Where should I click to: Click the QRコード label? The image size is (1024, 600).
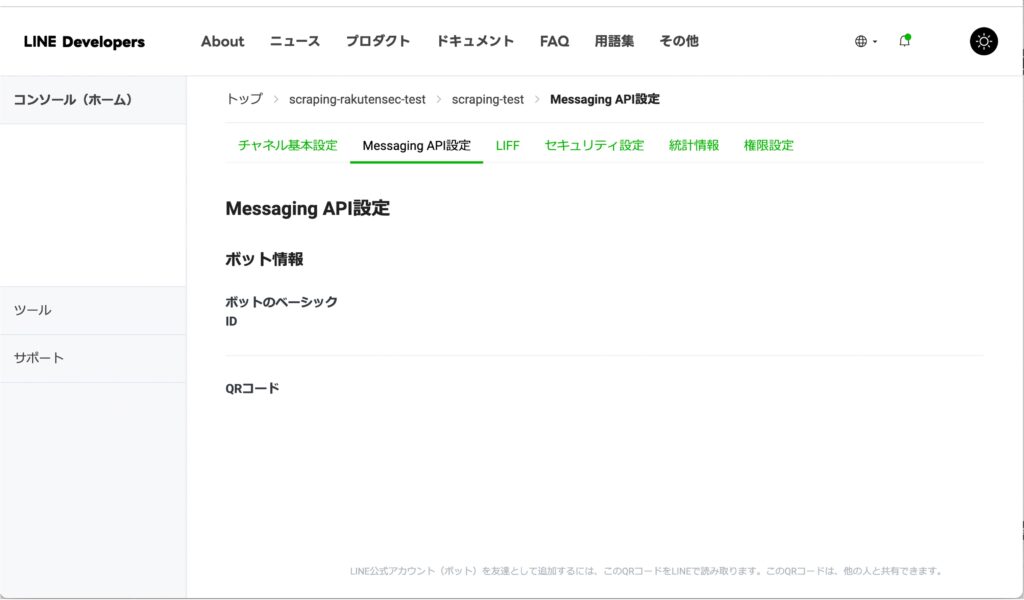(252, 388)
